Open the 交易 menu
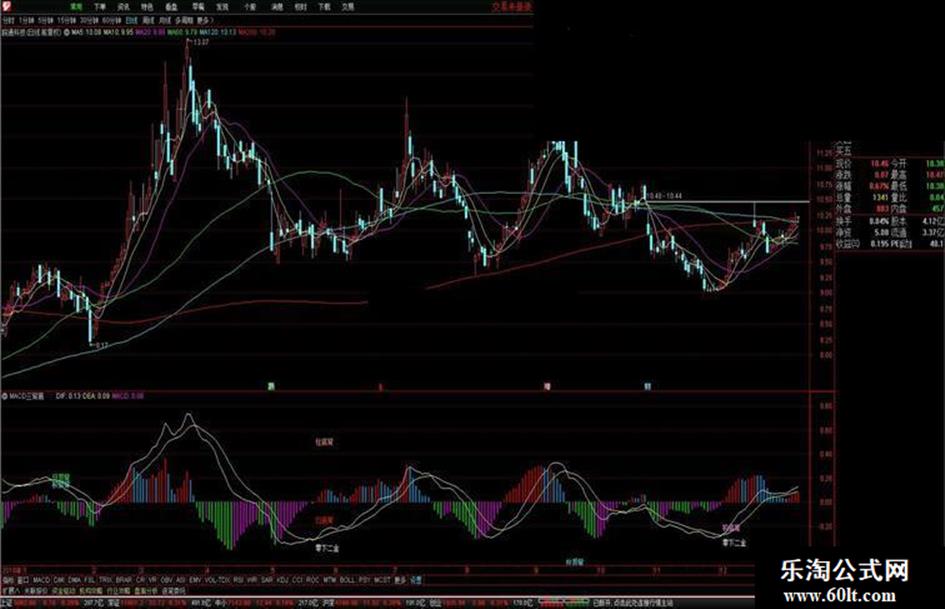The height and width of the screenshot is (609, 945). [x=348, y=7]
